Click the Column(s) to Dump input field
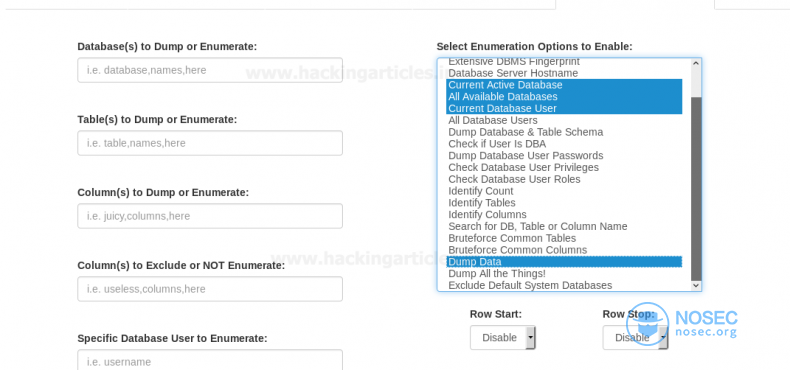 [210, 216]
